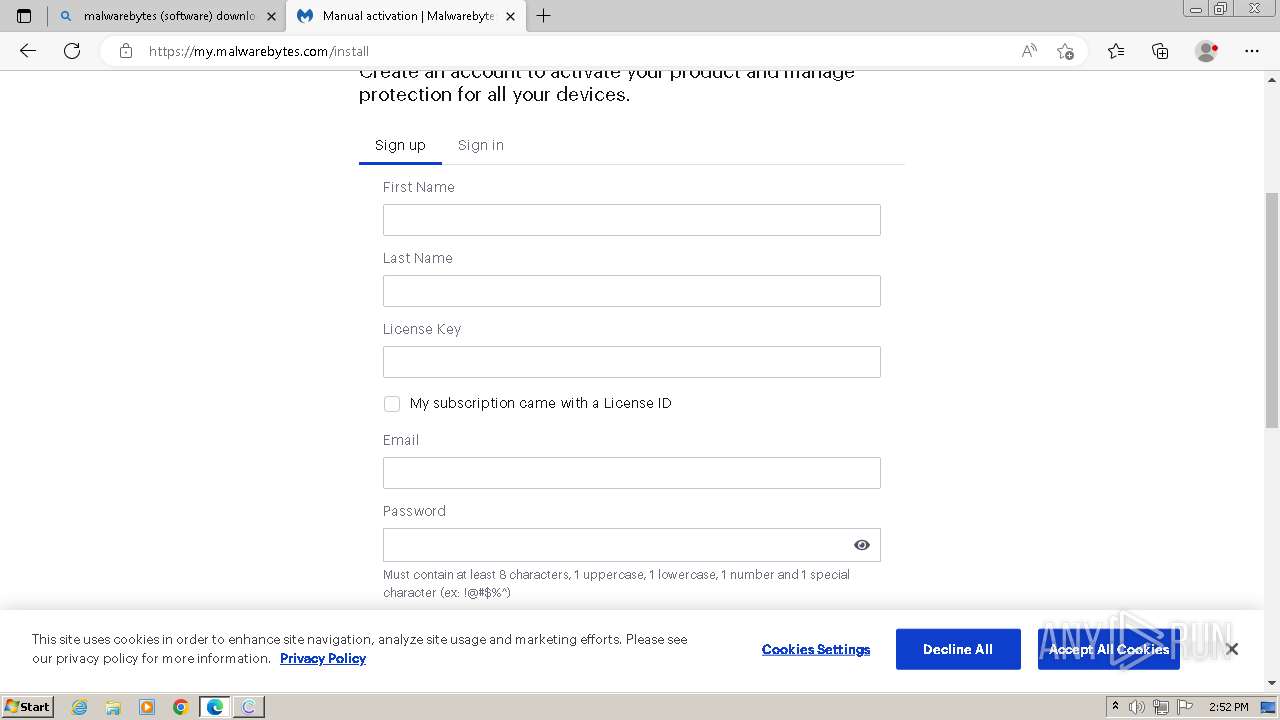1280x720 pixels.
Task: Dismiss the cookie banner with X
Action: pyautogui.click(x=1232, y=649)
